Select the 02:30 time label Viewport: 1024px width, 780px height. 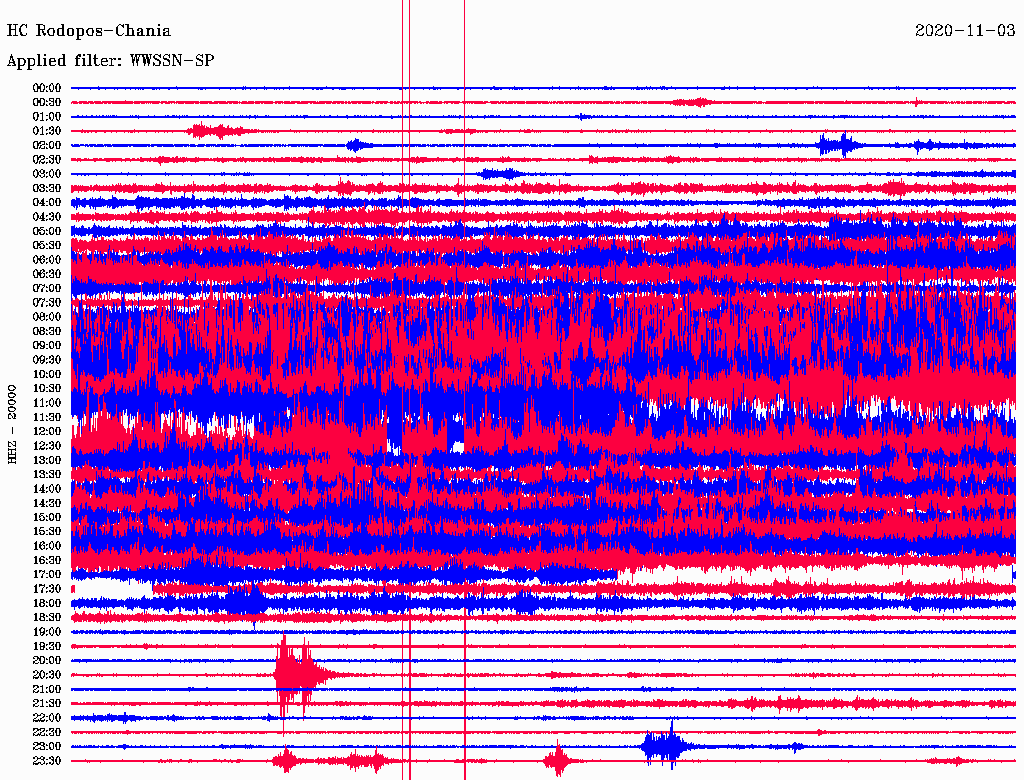tap(47, 159)
